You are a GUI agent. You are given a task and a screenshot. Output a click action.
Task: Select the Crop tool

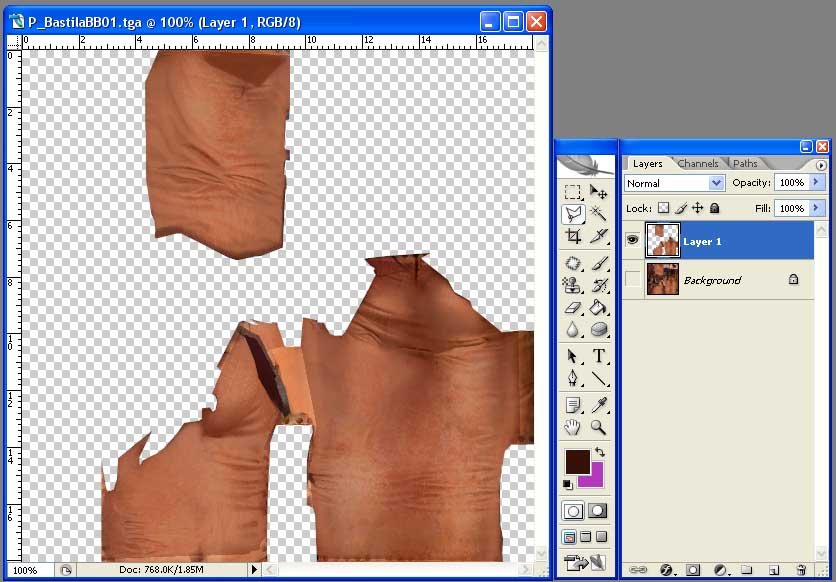573,237
